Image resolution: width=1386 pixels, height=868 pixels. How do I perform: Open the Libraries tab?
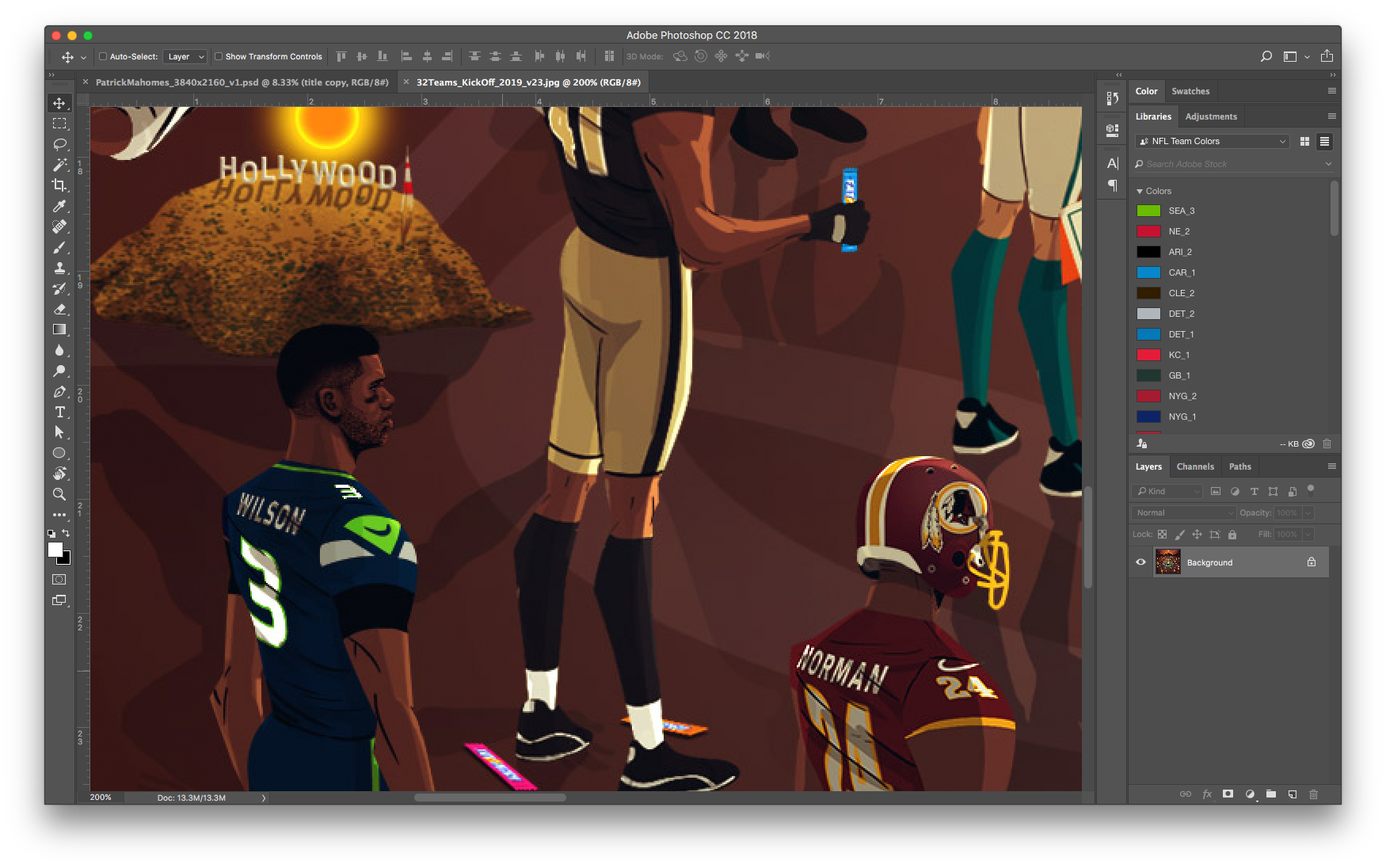[1153, 116]
